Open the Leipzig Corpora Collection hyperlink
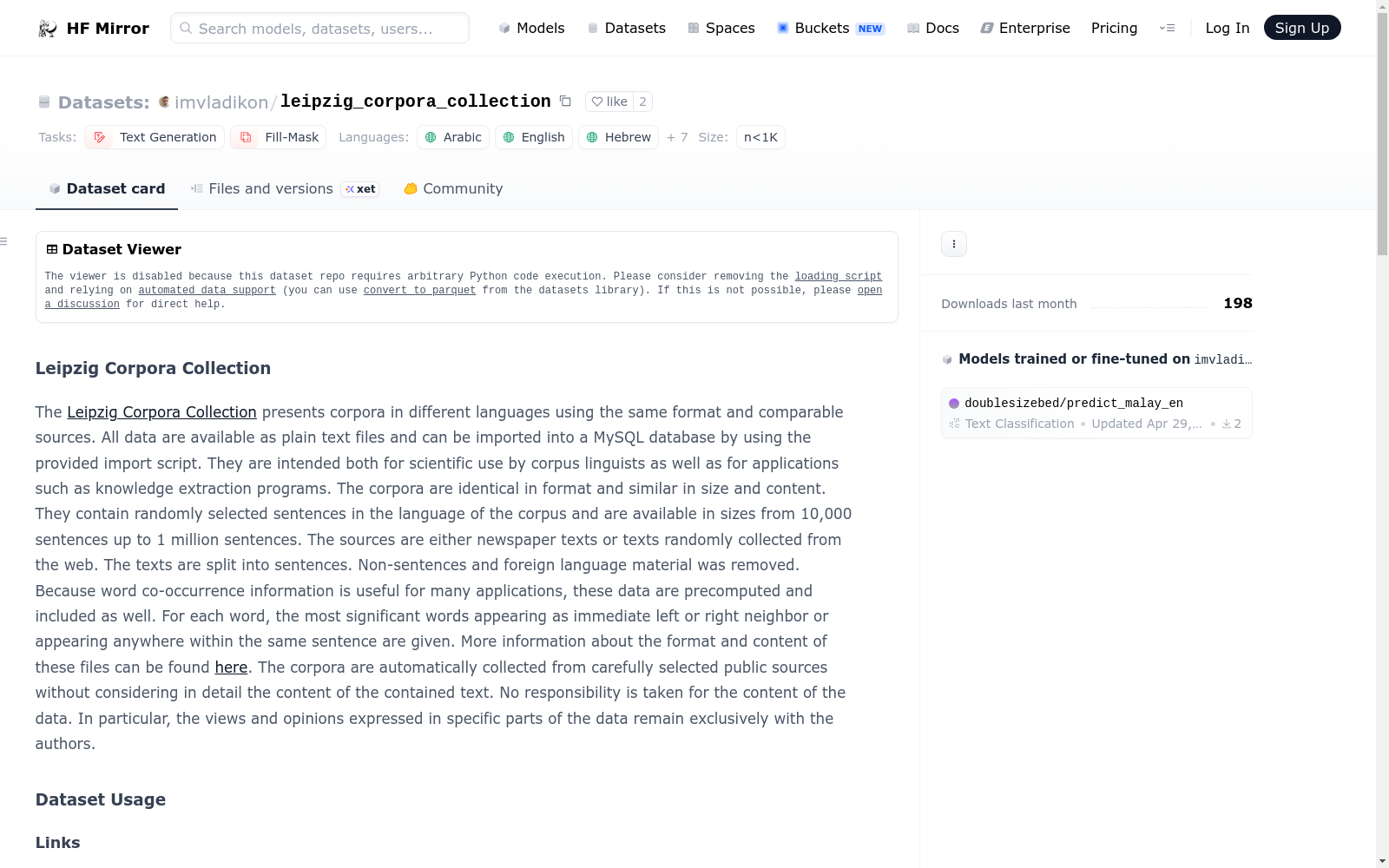The height and width of the screenshot is (868, 1389). tap(161, 412)
